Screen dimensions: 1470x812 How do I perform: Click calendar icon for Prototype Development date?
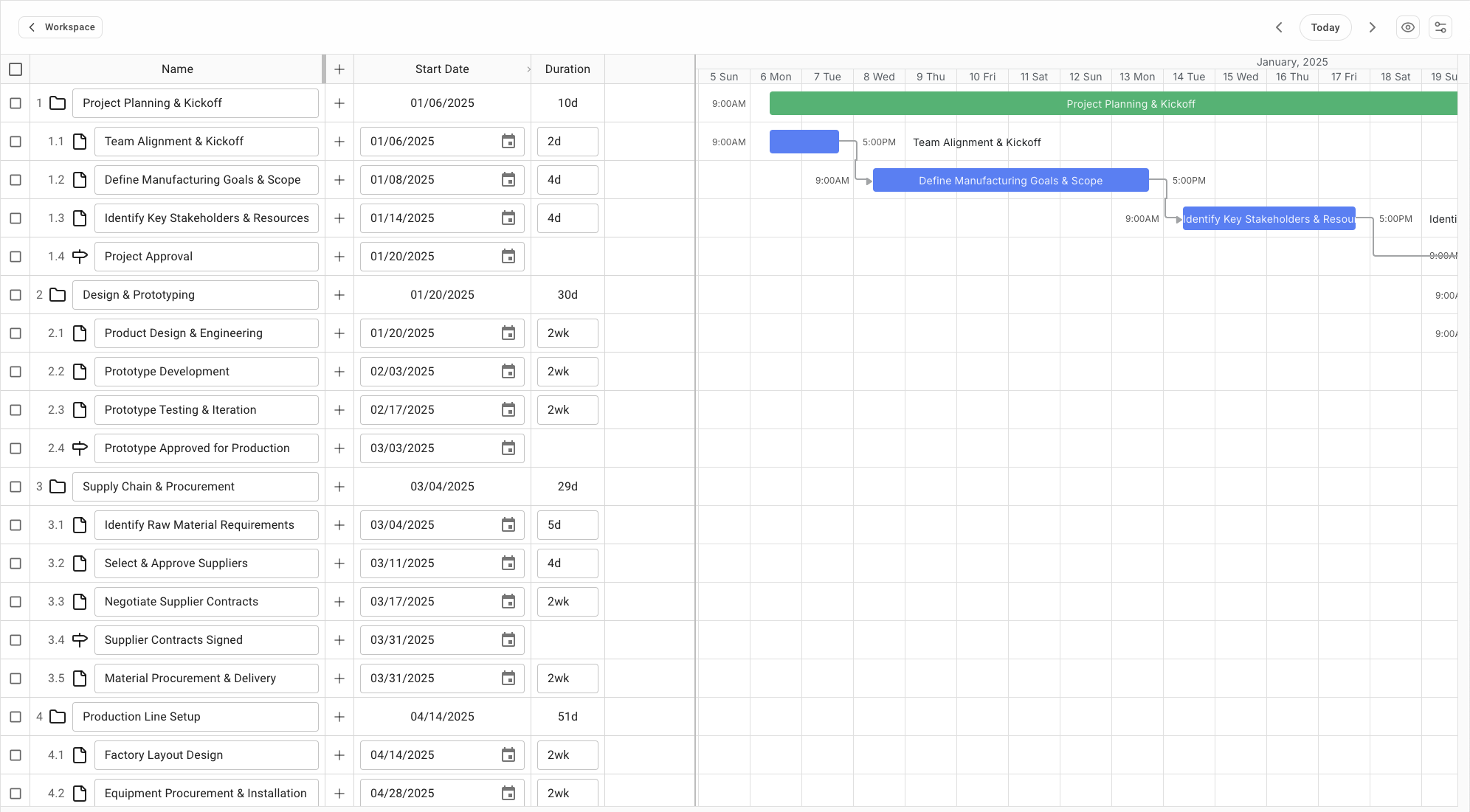click(x=508, y=372)
